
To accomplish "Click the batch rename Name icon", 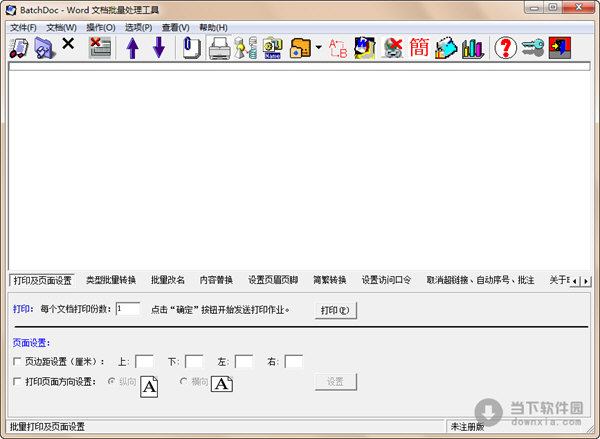I will pyautogui.click(x=272, y=48).
